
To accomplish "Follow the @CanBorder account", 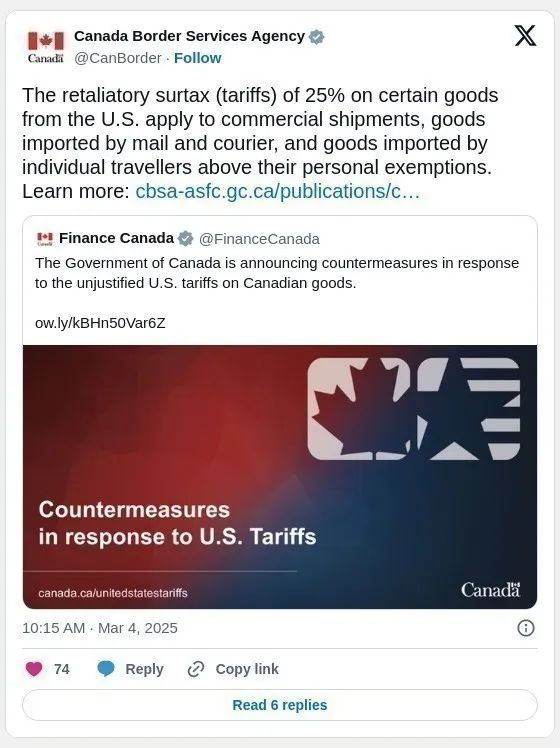I will [197, 58].
